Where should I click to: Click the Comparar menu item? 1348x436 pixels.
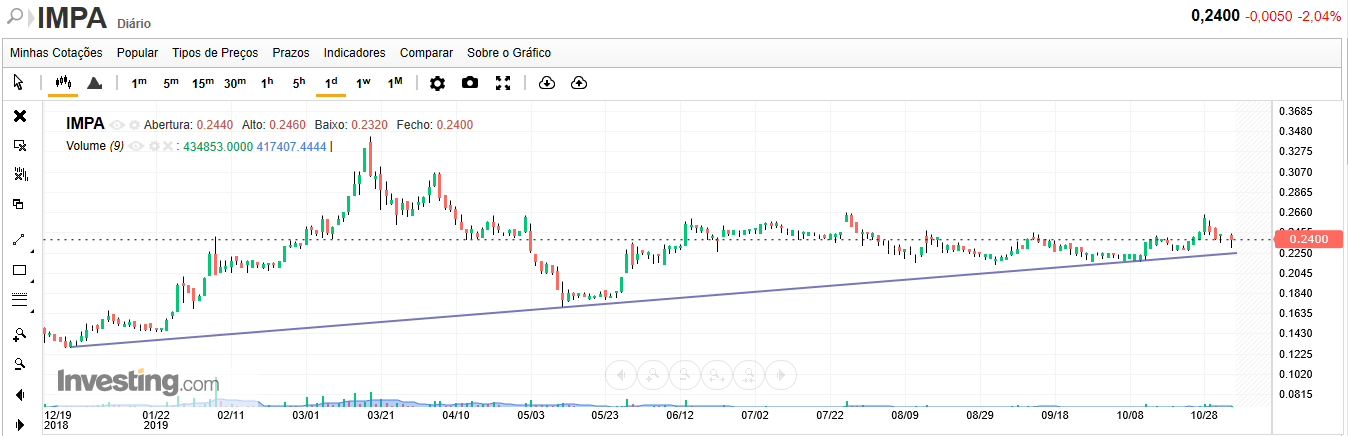tap(426, 53)
